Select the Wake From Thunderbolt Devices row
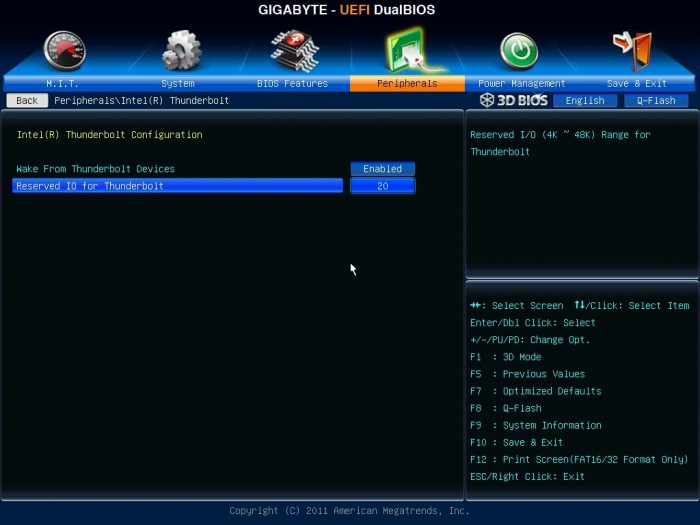 178,169
